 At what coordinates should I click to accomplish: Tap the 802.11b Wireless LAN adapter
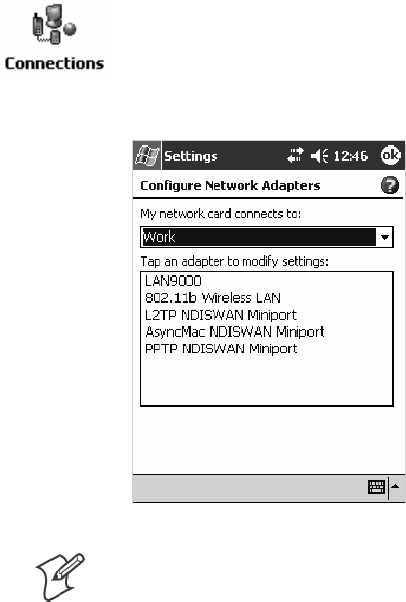click(x=213, y=298)
